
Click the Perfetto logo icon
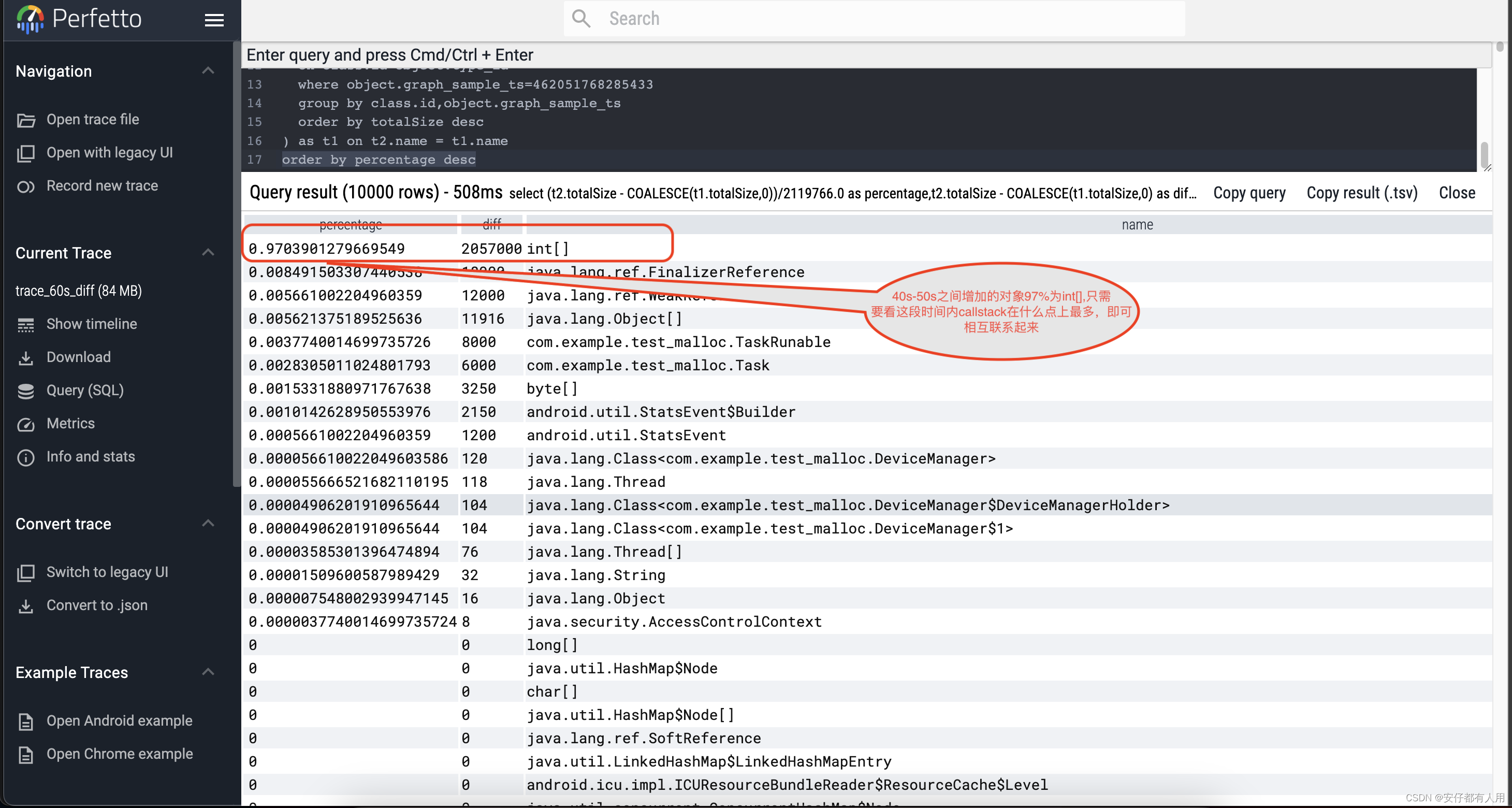(x=29, y=18)
